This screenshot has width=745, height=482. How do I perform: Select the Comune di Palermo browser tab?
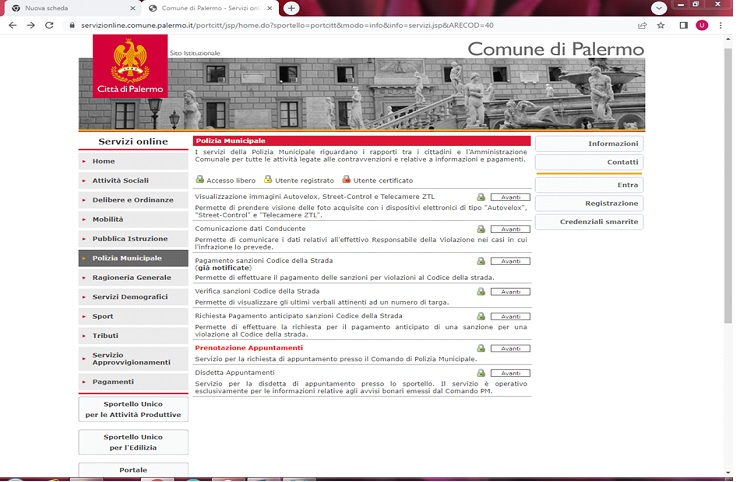(x=210, y=8)
